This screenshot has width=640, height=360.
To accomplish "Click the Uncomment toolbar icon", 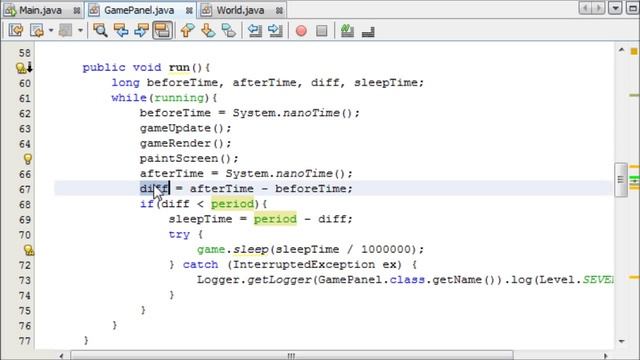I will (x=368, y=31).
